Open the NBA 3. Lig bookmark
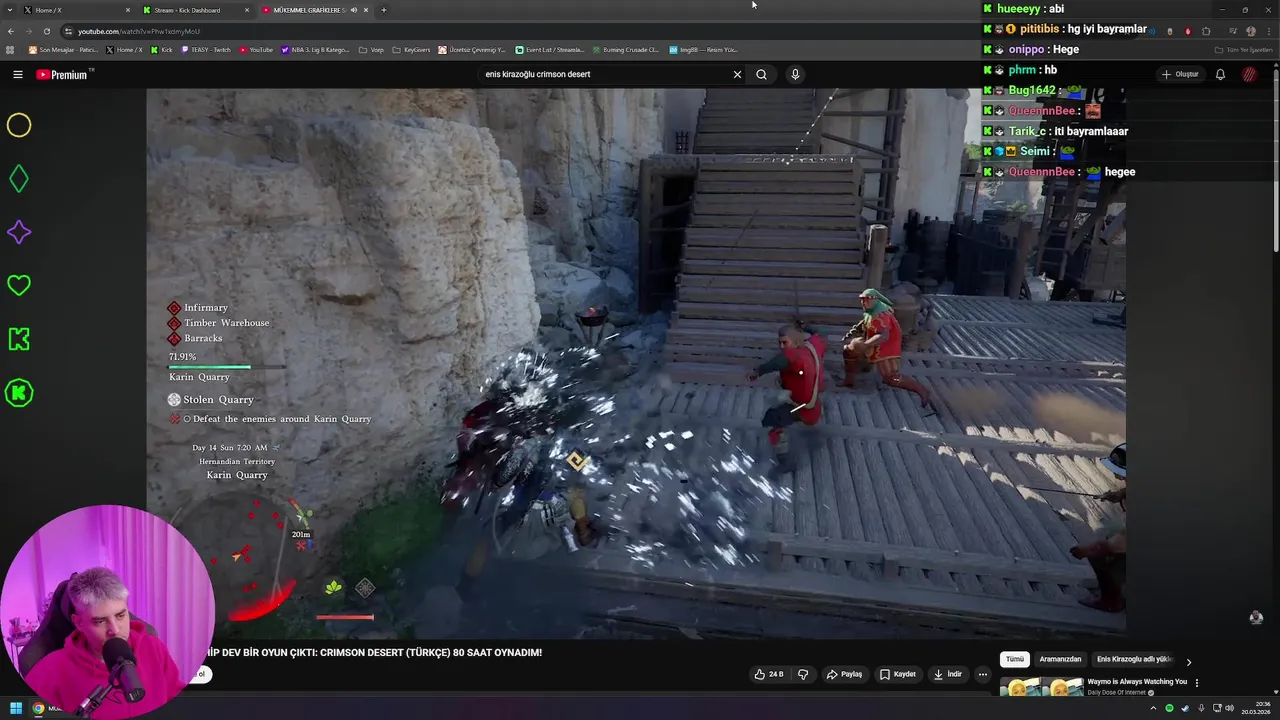The image size is (1280, 720). [x=315, y=50]
